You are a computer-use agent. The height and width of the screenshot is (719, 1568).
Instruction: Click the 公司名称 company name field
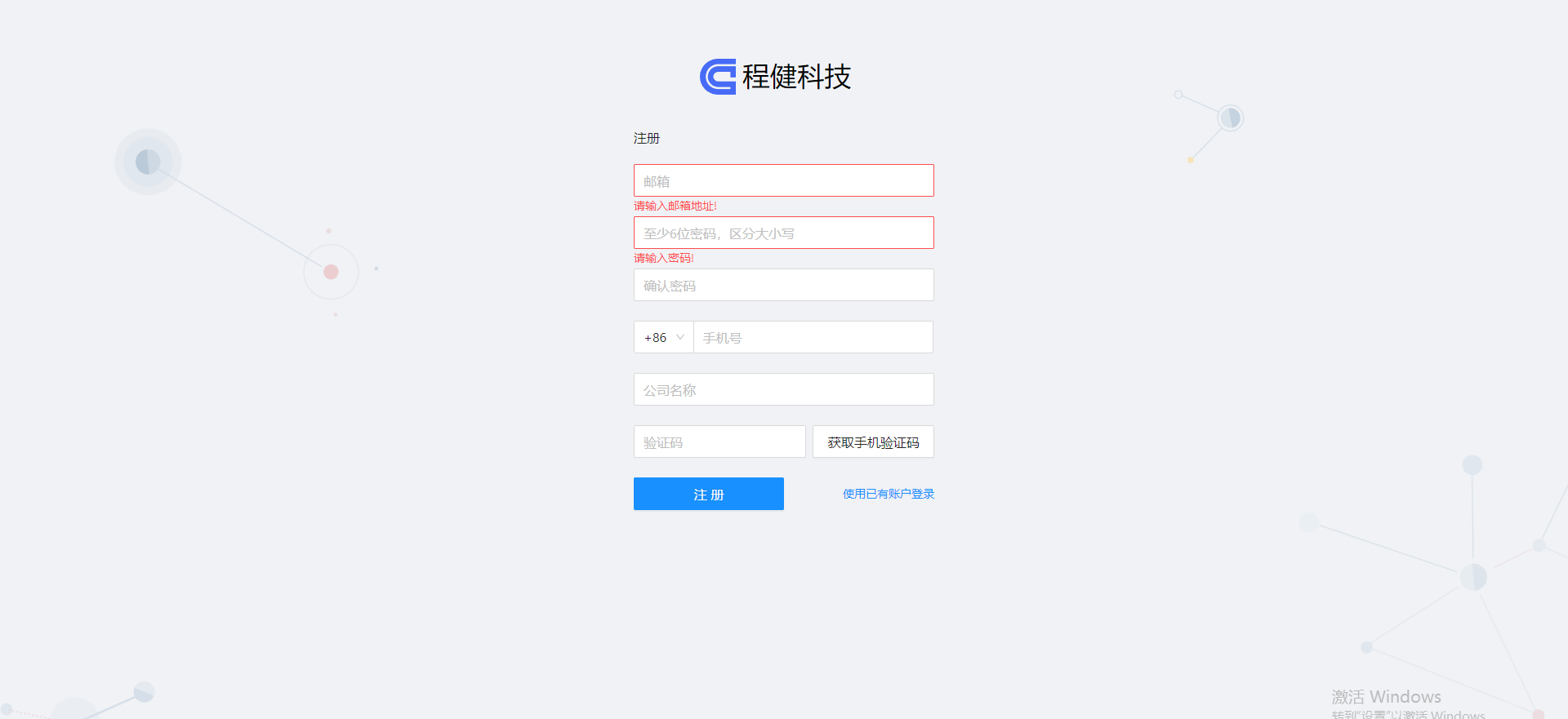[784, 389]
